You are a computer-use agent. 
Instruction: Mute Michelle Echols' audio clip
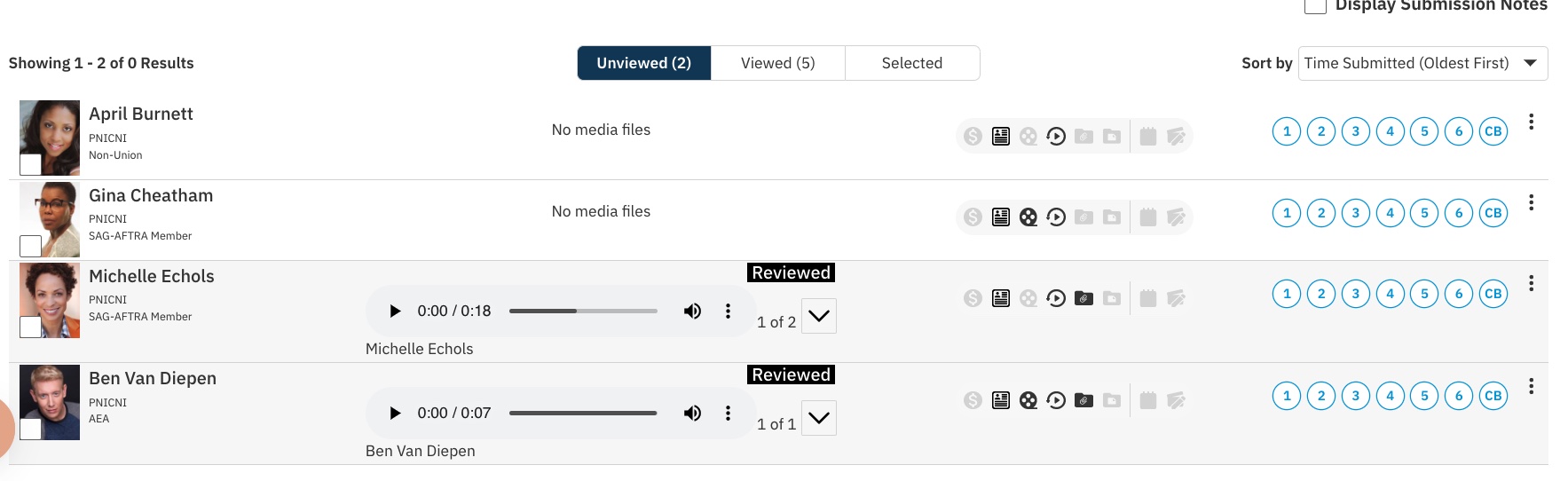[x=692, y=311]
